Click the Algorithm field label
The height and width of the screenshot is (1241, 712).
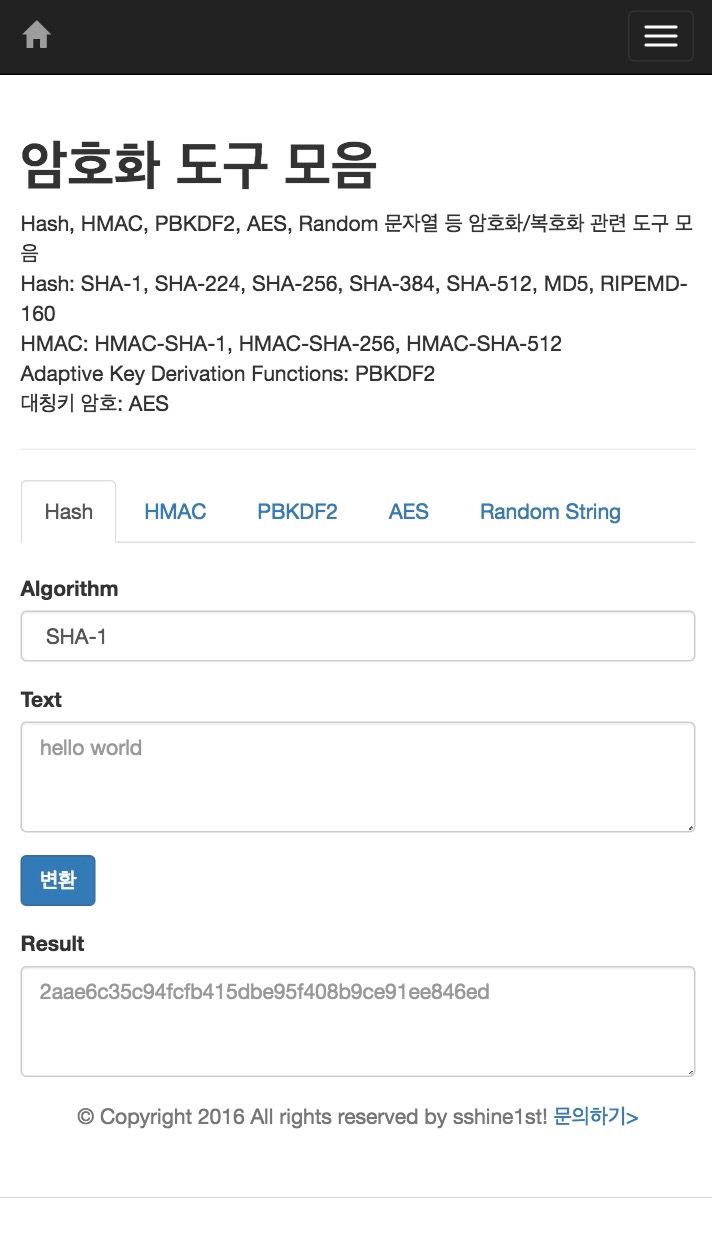69,589
